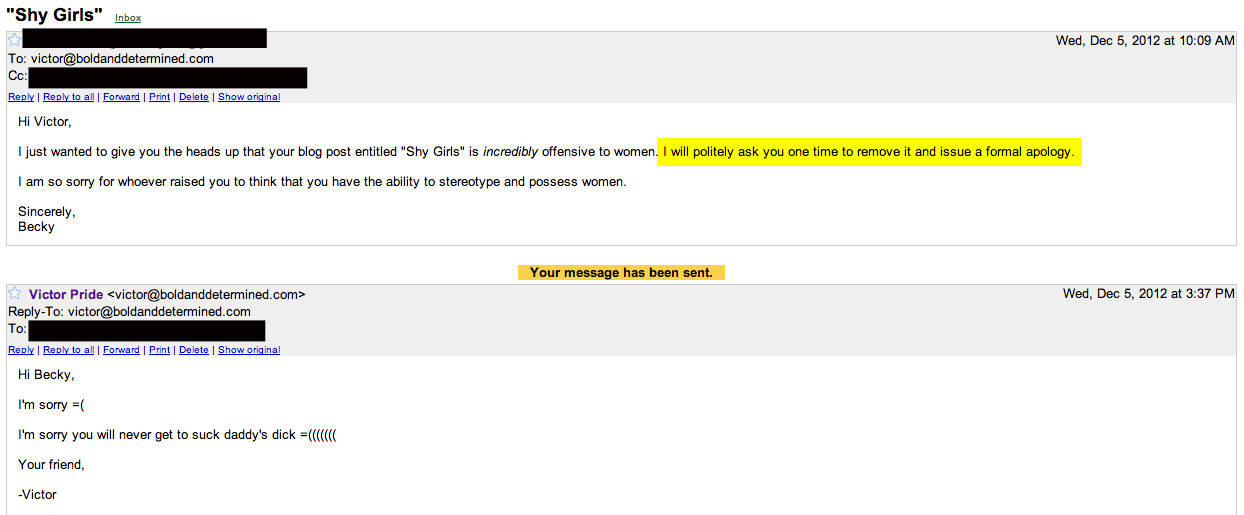Show original of the first message
This screenshot has width=1244, height=515.
point(249,97)
